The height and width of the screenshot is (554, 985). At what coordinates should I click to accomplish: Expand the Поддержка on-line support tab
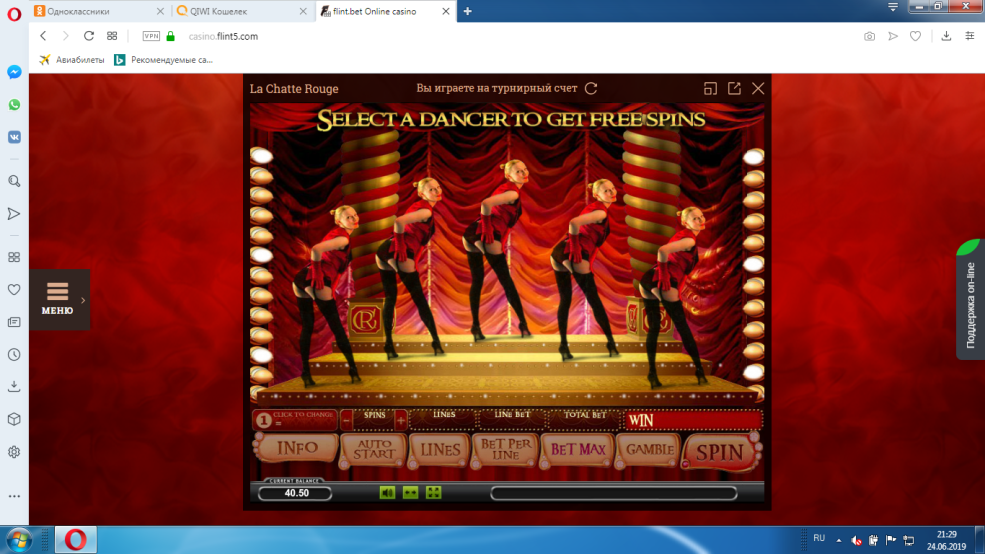click(x=969, y=300)
